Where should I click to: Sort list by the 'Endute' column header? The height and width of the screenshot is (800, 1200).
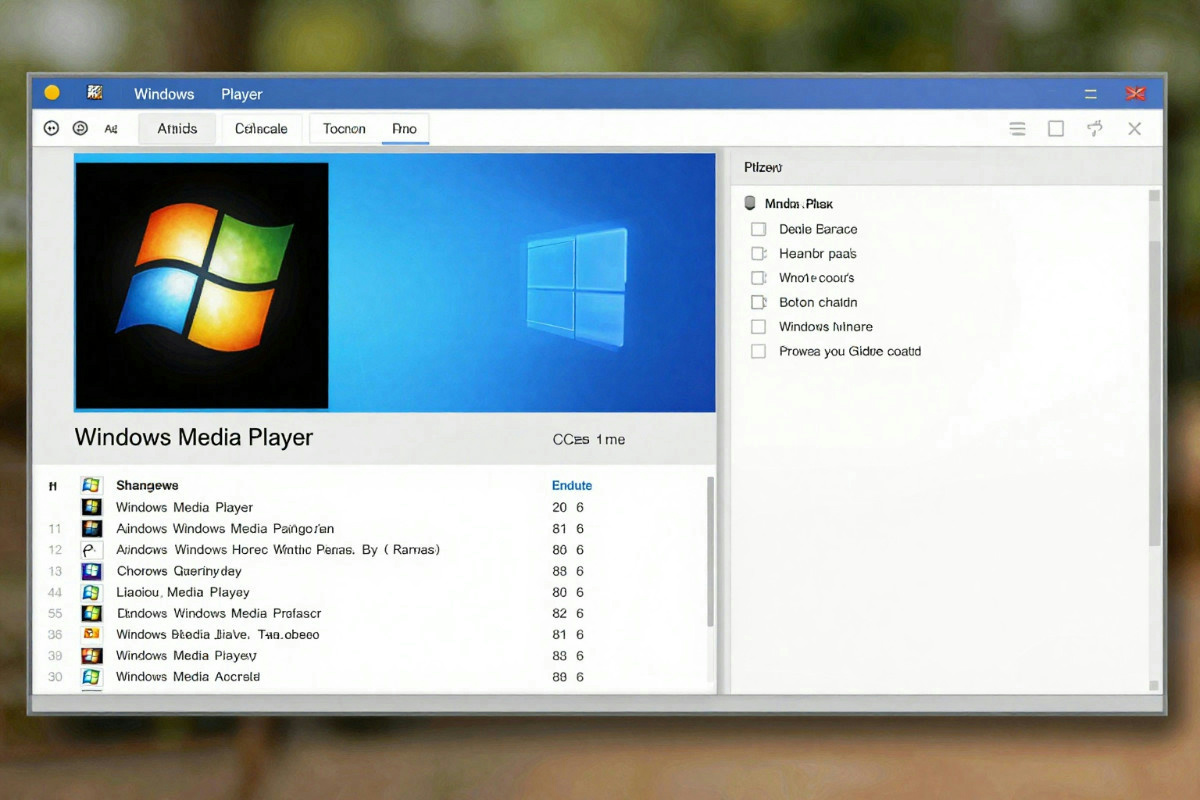click(x=572, y=485)
